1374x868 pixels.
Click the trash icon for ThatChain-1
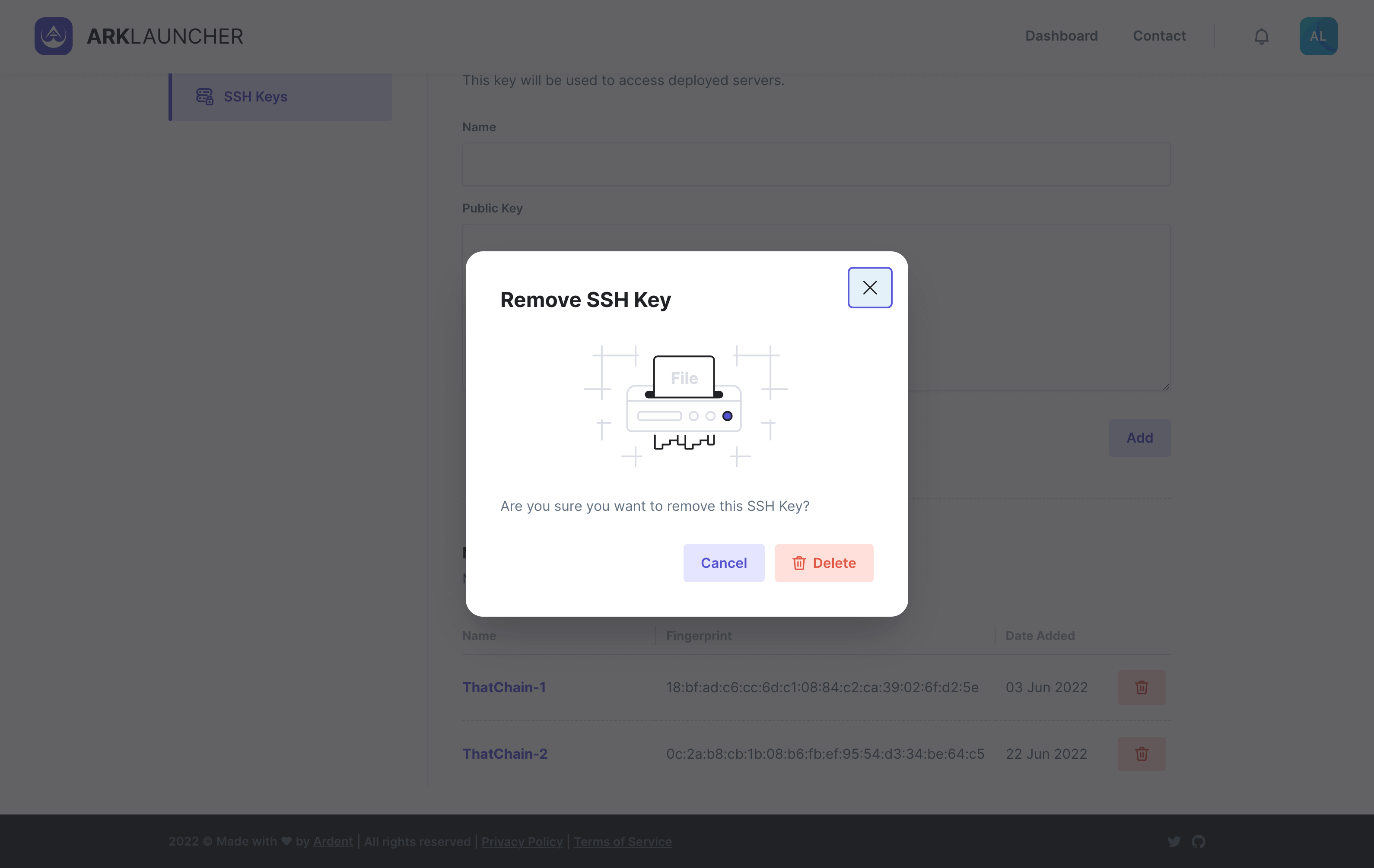click(x=1141, y=687)
